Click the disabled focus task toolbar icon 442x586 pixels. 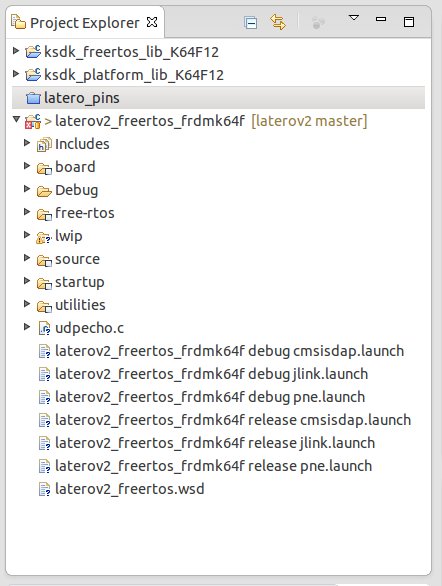pos(318,22)
